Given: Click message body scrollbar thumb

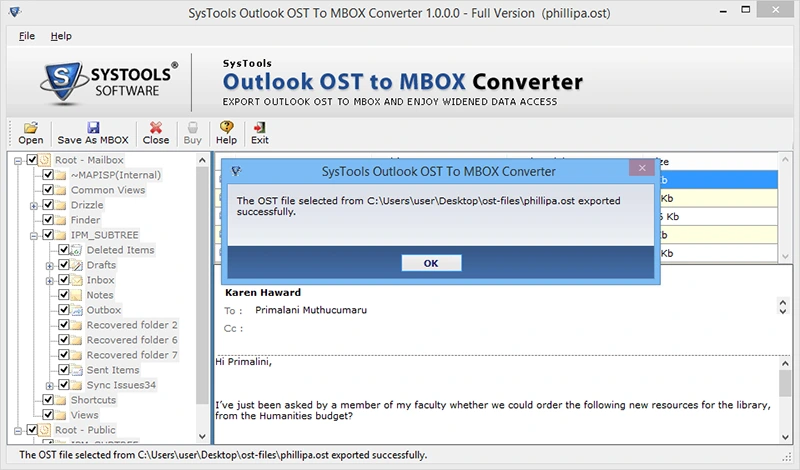Looking at the screenshot, I should click(785, 383).
